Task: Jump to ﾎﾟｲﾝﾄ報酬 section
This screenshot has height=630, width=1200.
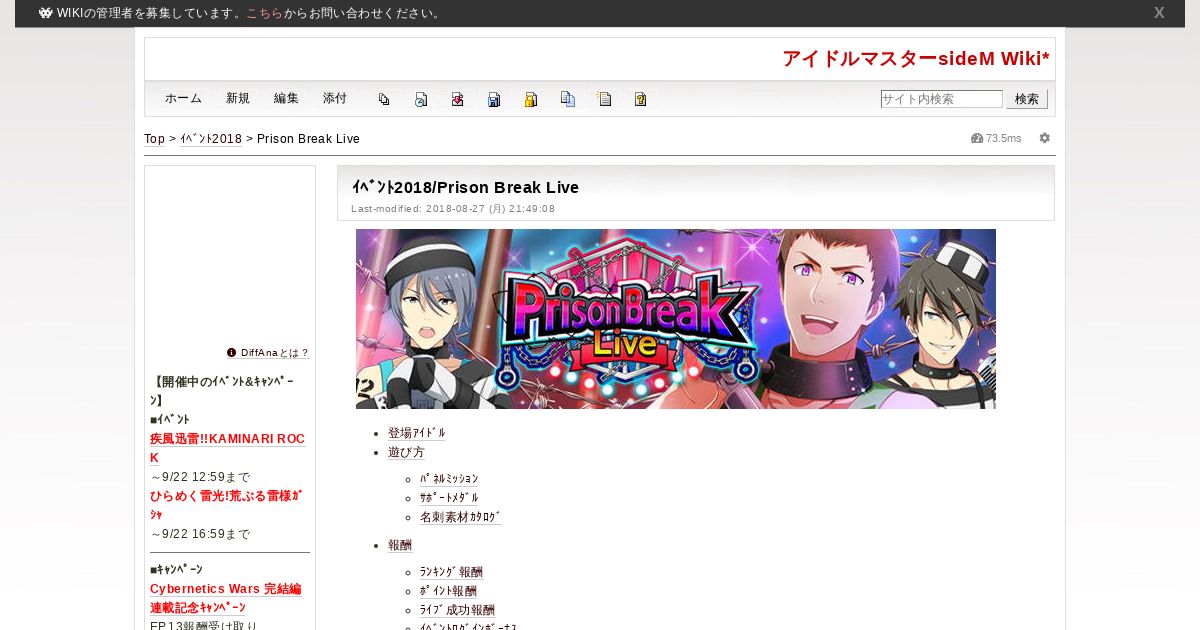Action: coord(448,591)
